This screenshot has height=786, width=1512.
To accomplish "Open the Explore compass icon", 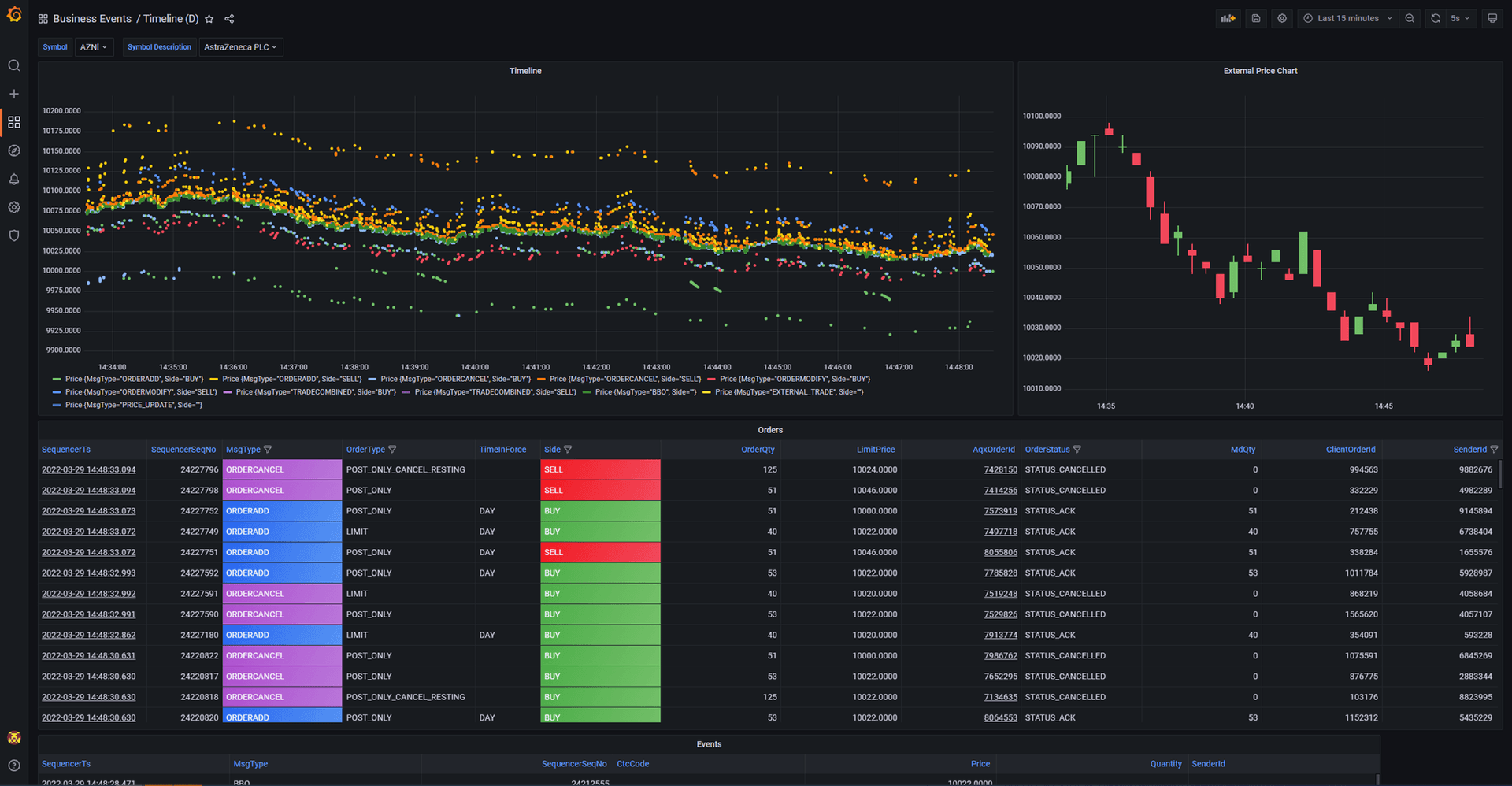I will click(14, 150).
